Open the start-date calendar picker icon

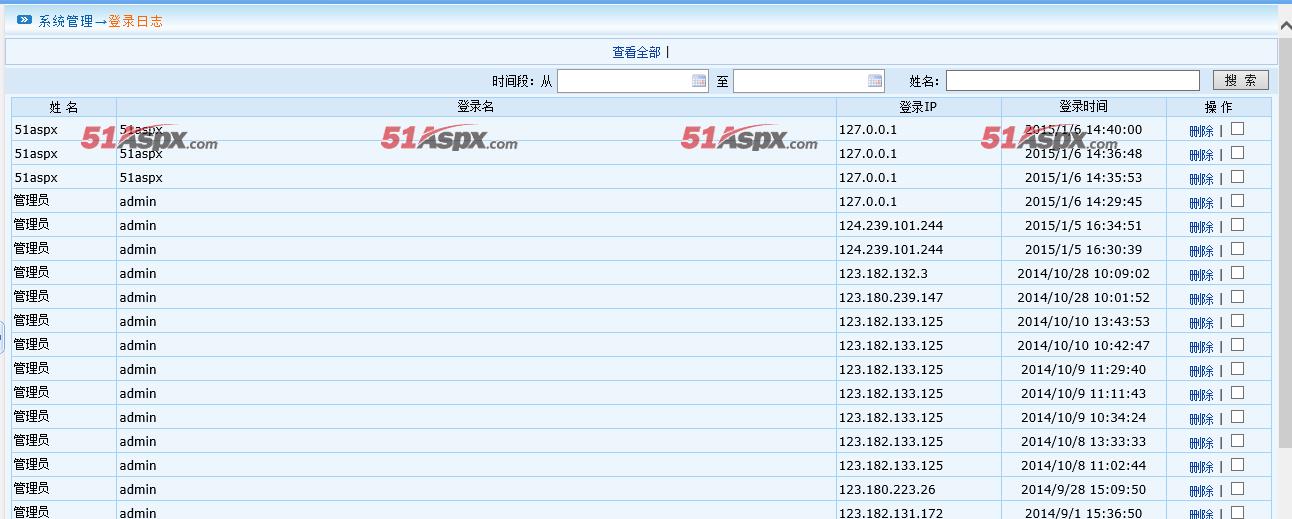699,81
